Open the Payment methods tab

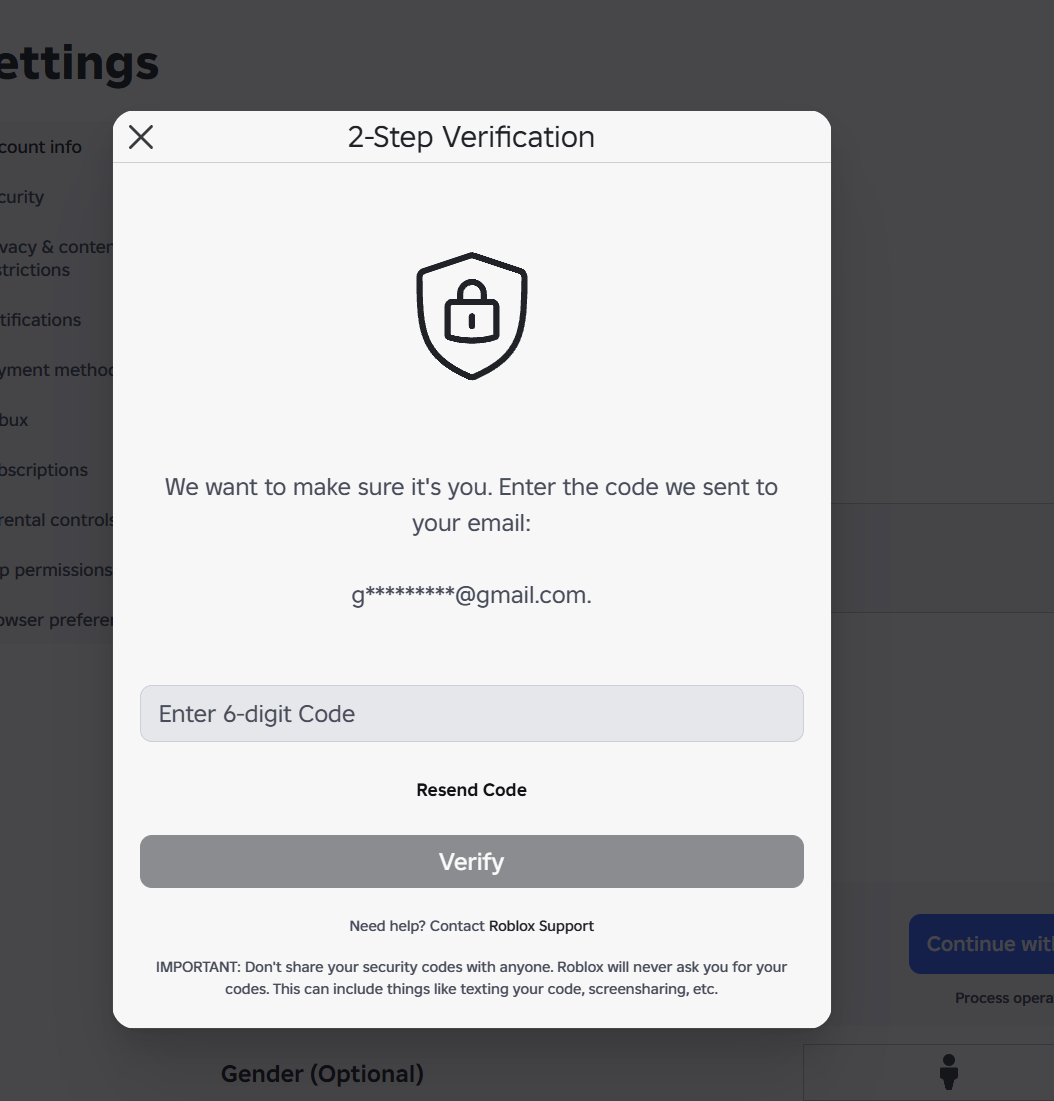[x=56, y=369]
